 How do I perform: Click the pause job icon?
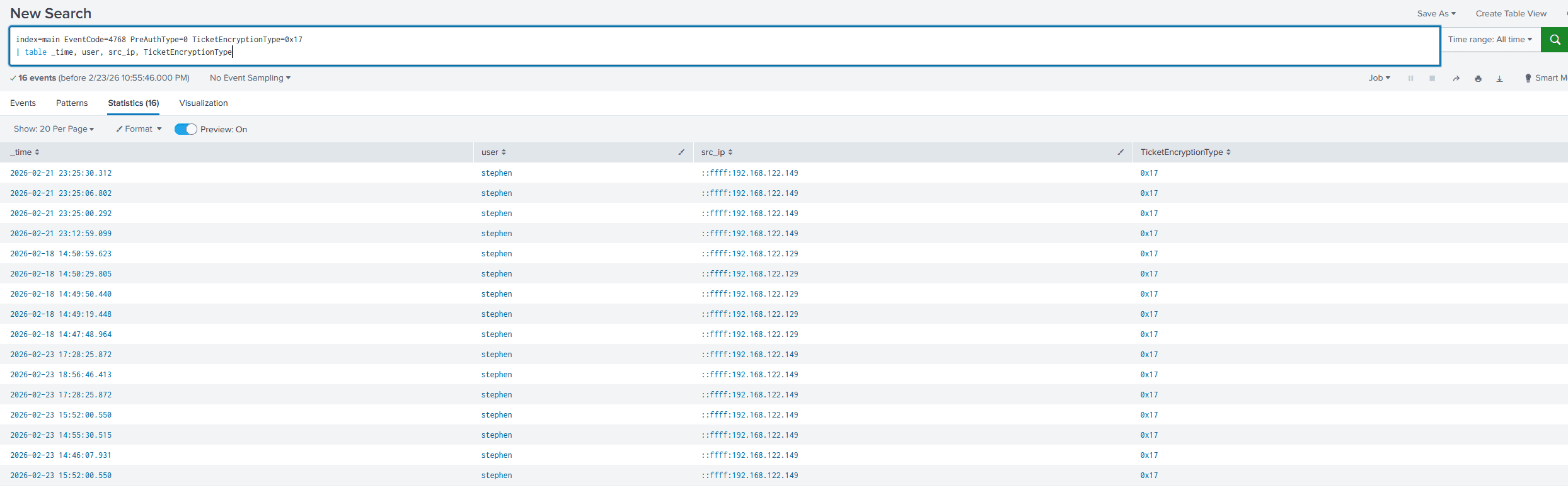1410,79
